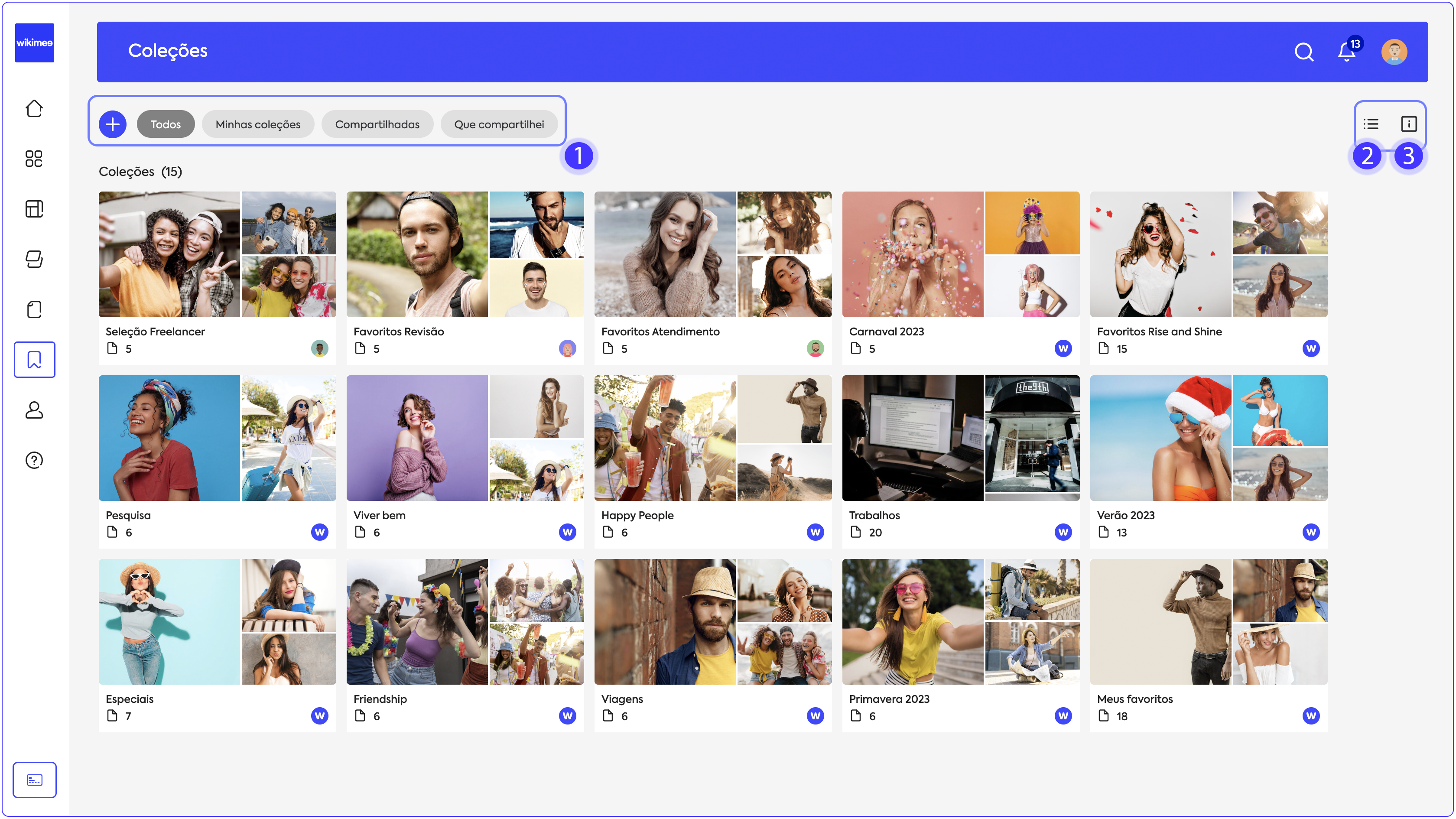
Task: Filter by Que compartilhei
Action: tap(499, 124)
